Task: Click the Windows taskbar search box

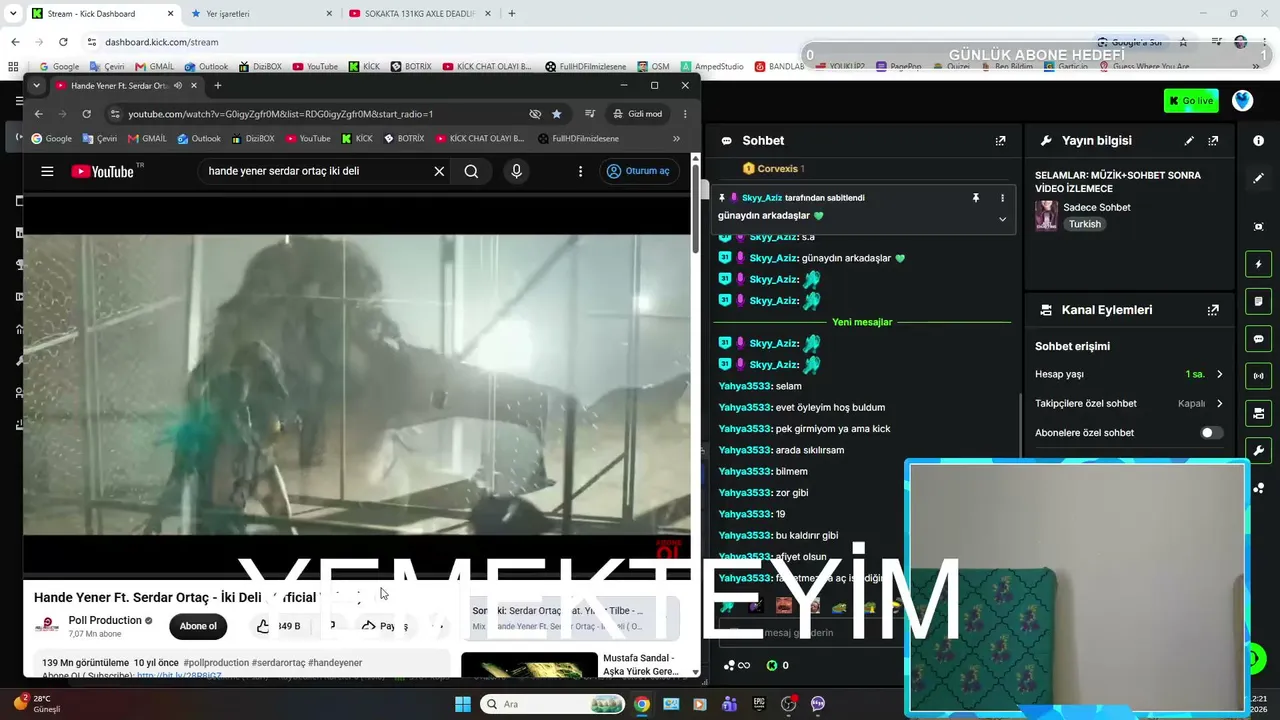Action: (x=553, y=704)
